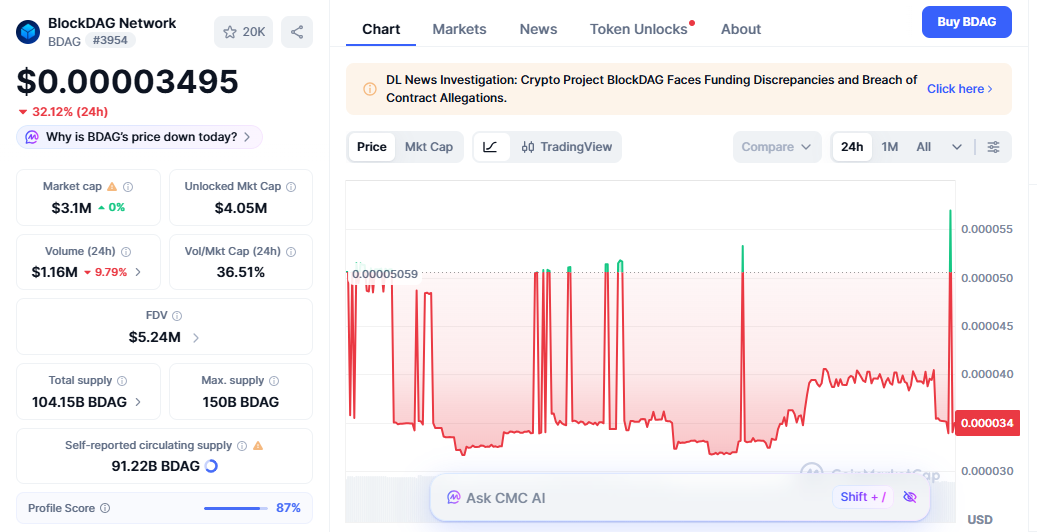
Task: Click the 91.22B BDAG circulating supply value
Action: click(x=155, y=466)
